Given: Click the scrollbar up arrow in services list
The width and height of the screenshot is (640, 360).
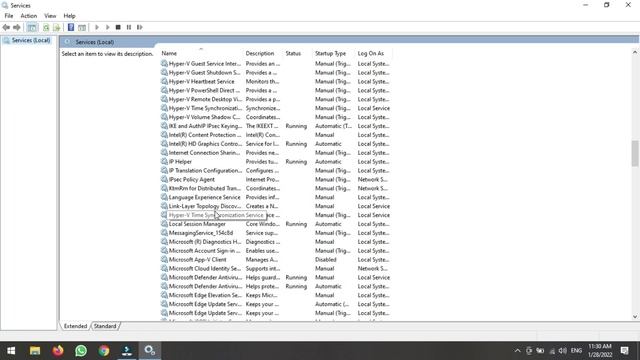Looking at the screenshot, I should pos(635,52).
